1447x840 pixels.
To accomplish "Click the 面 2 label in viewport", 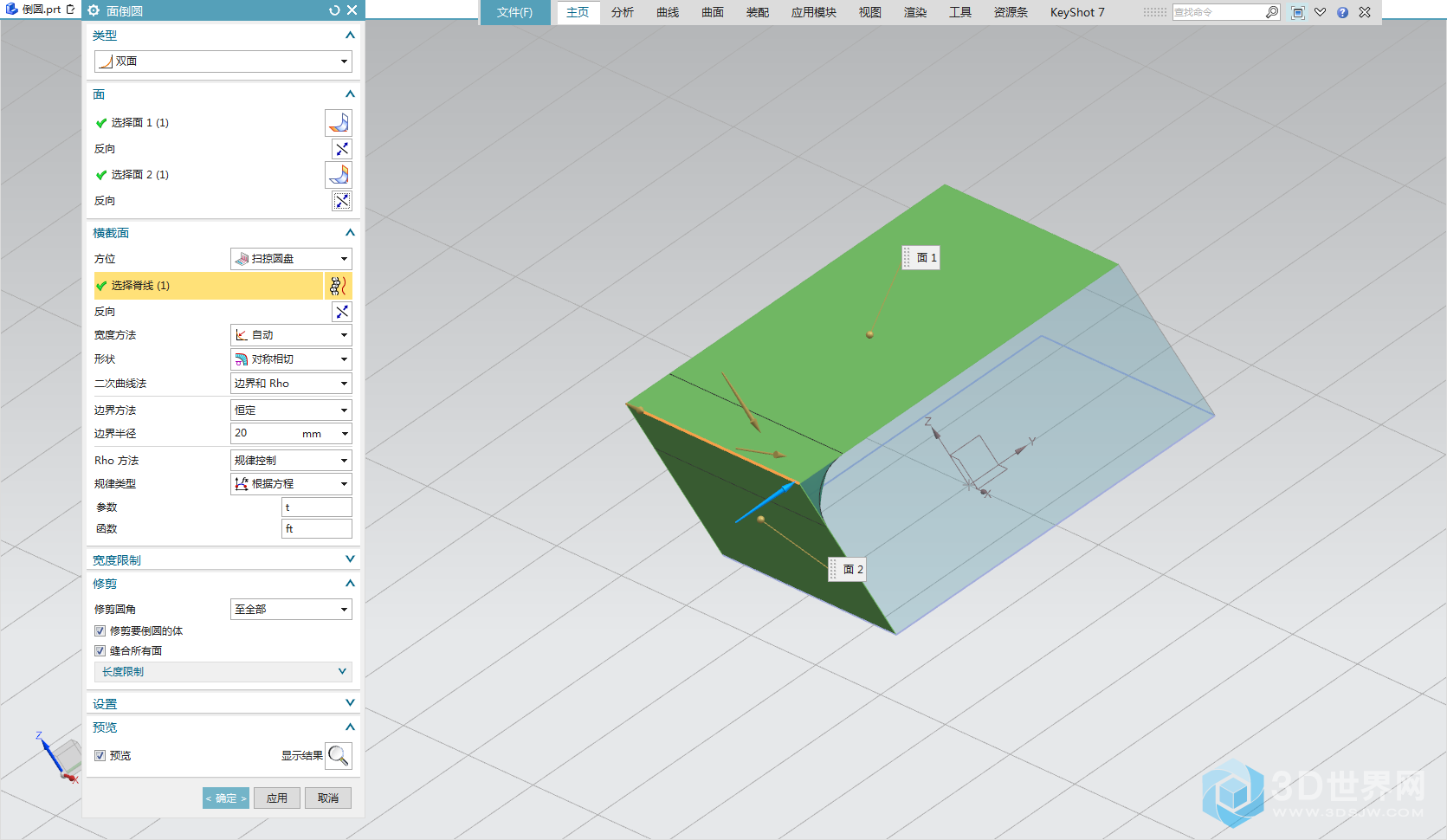I will pyautogui.click(x=847, y=569).
